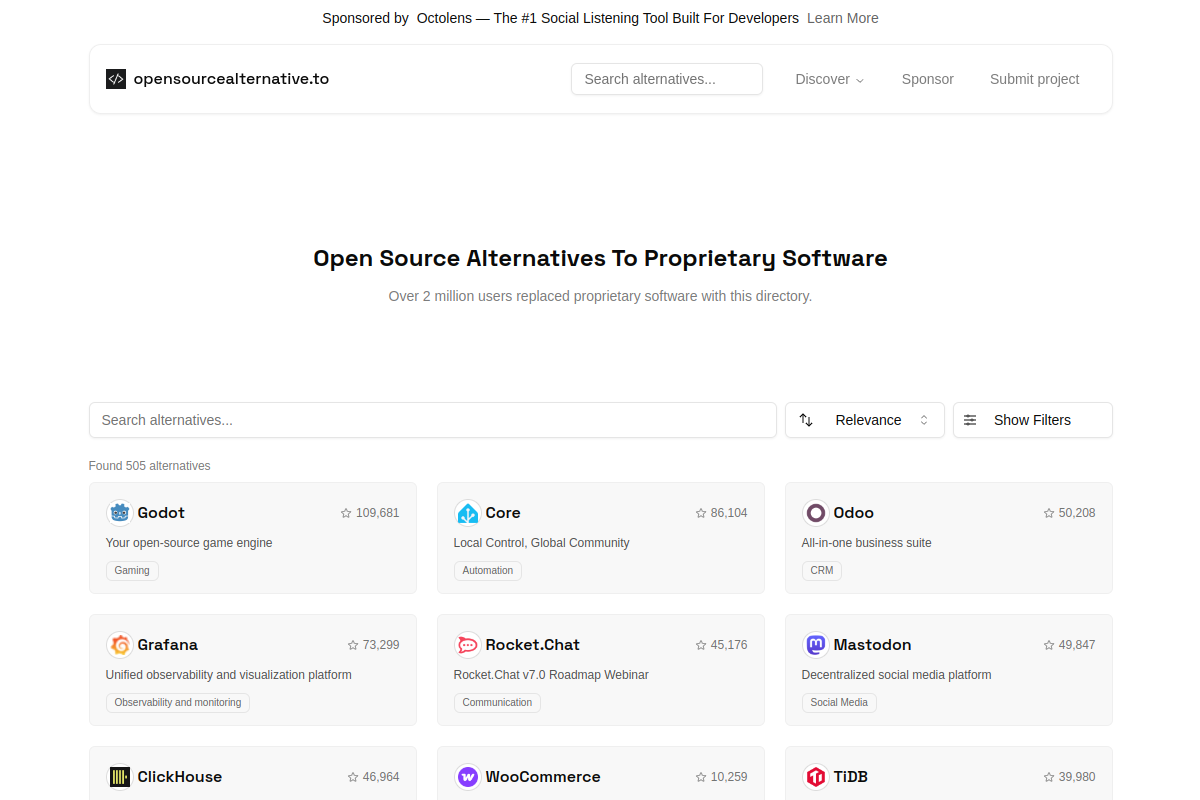This screenshot has height=800, width=1200.
Task: Click the star icon beside 10,259
Action: [x=701, y=777]
